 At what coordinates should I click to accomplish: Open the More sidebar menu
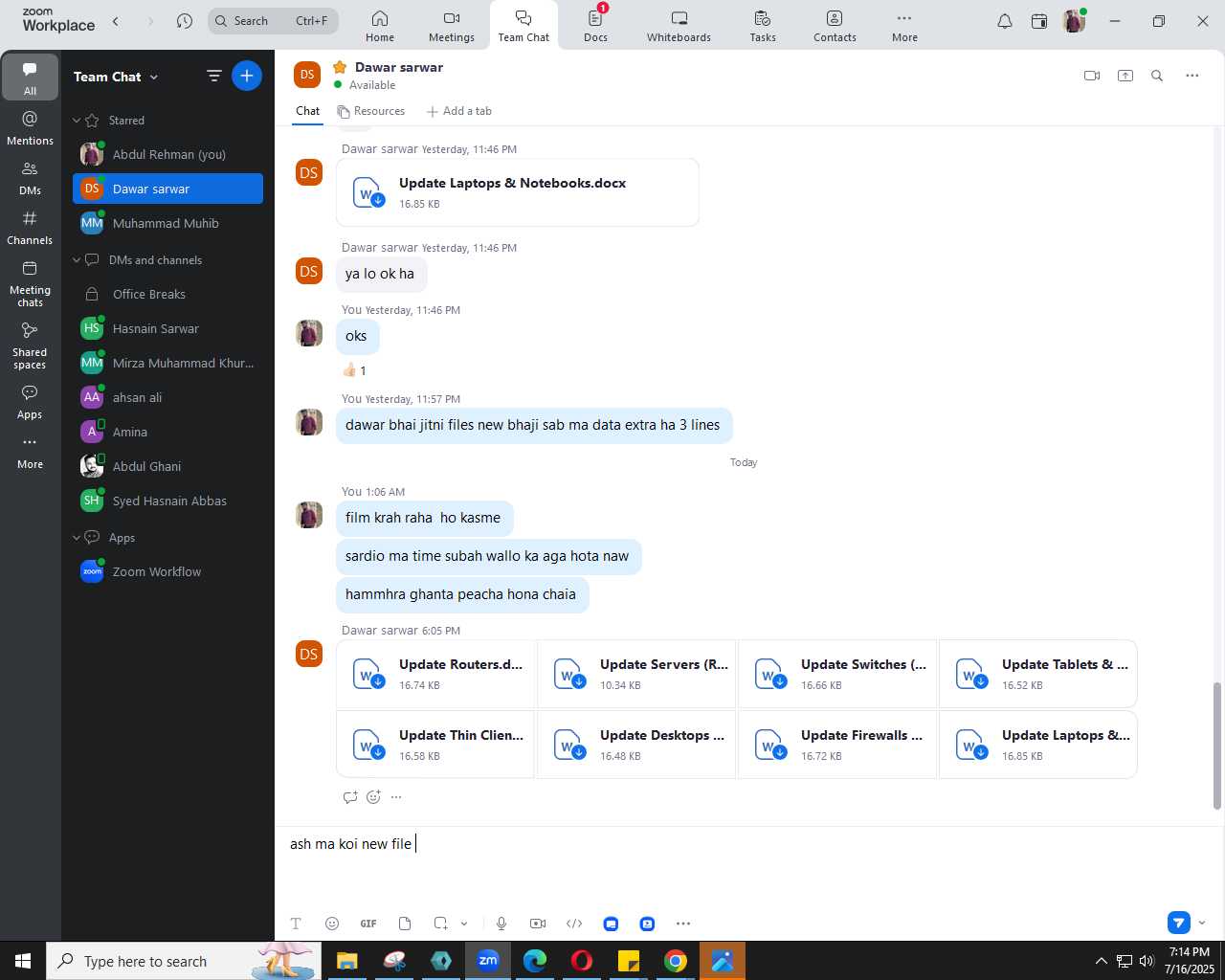click(30, 452)
